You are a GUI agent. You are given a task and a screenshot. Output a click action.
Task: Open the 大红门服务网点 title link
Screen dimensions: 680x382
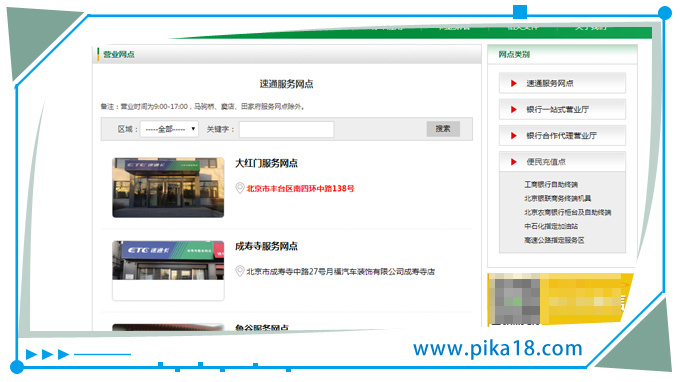pyautogui.click(x=266, y=163)
